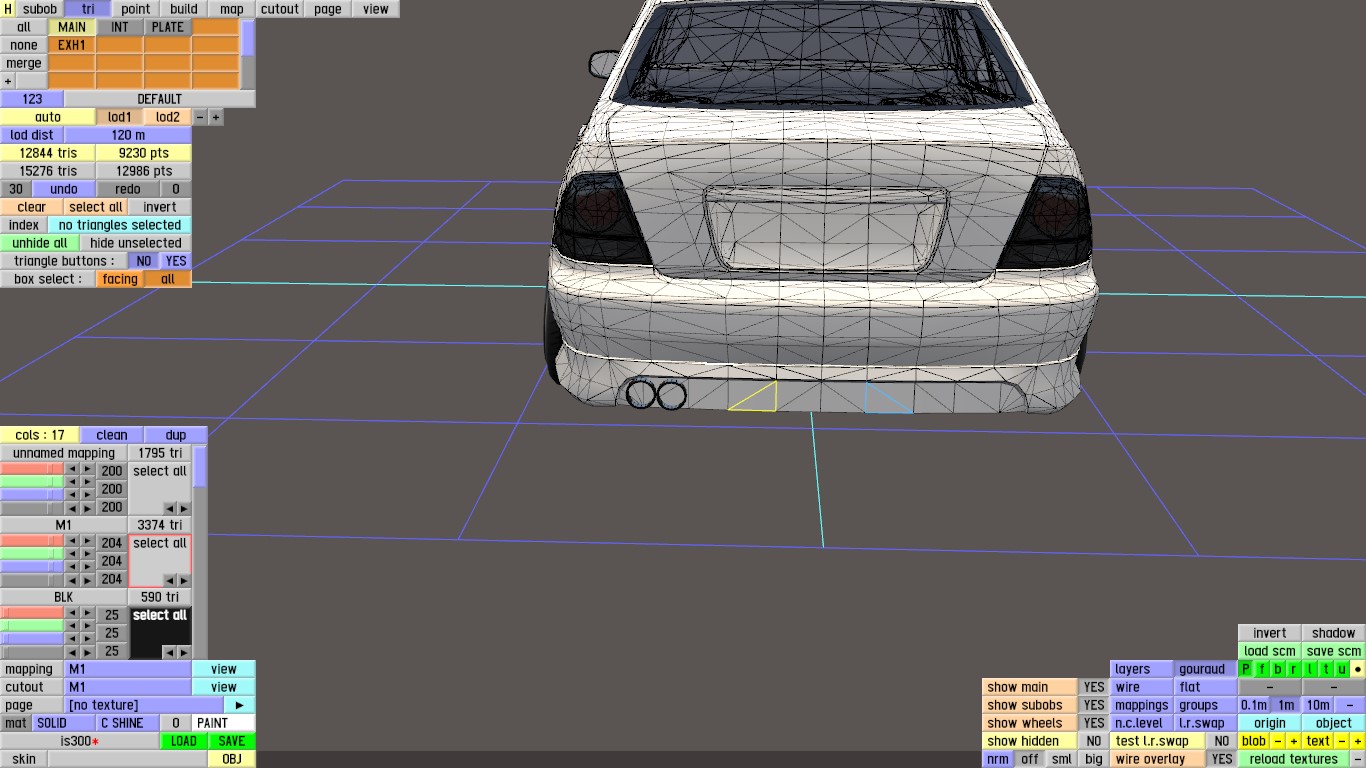1366x768 pixels.
Task: Switch to the point mode tab
Action: pyautogui.click(x=136, y=9)
